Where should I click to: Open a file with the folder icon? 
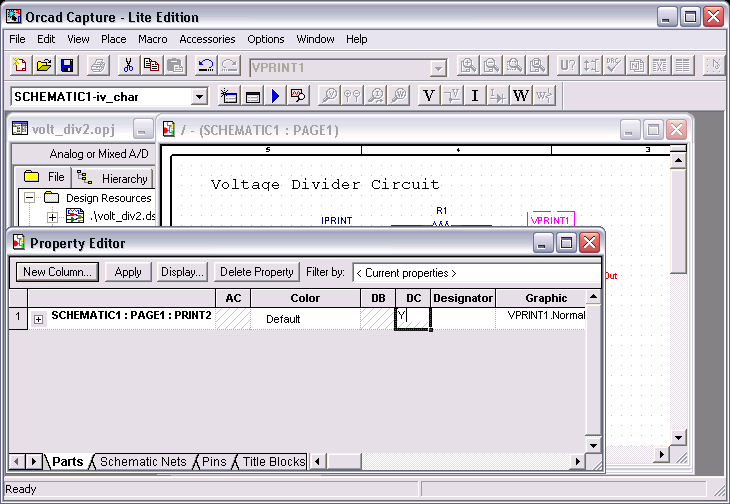pos(44,66)
